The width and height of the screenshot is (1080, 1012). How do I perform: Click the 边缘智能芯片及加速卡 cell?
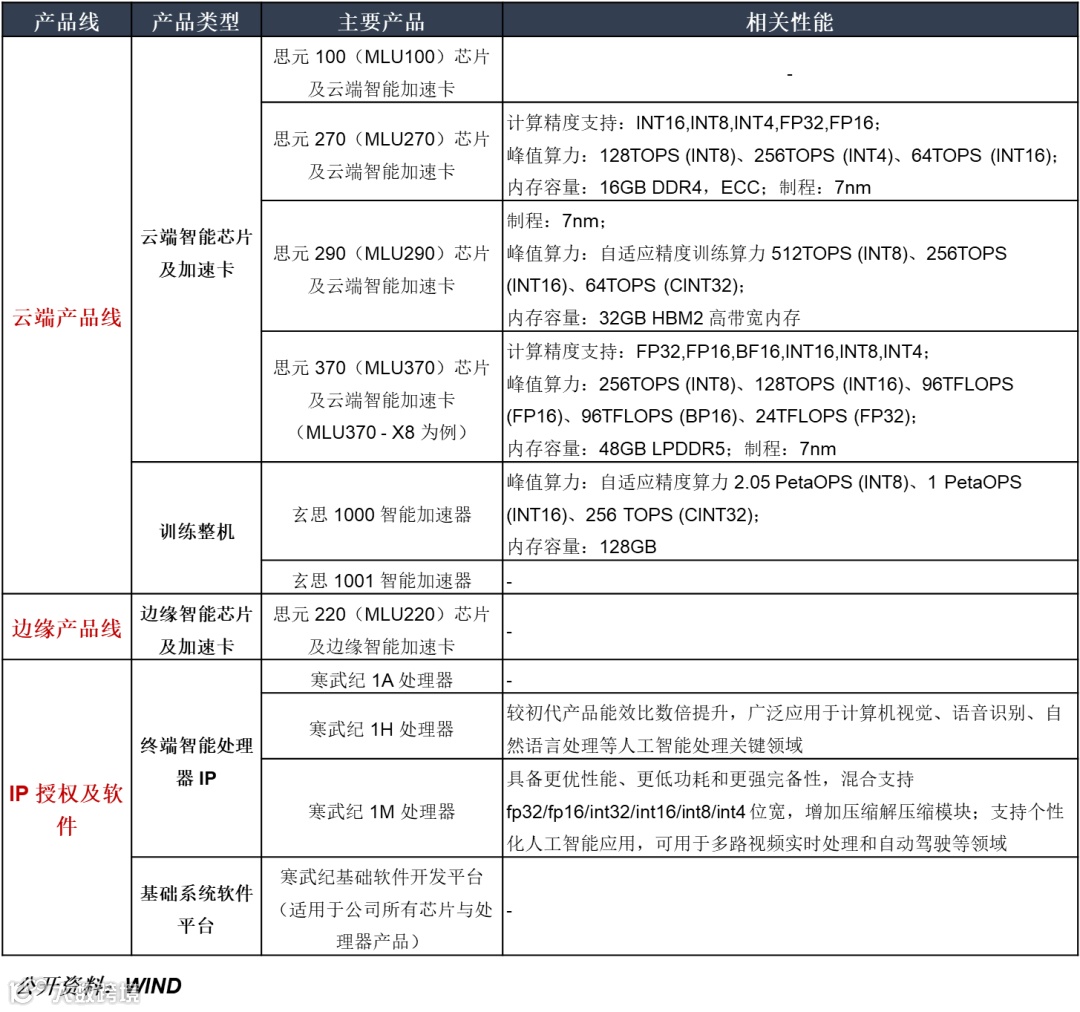196,627
